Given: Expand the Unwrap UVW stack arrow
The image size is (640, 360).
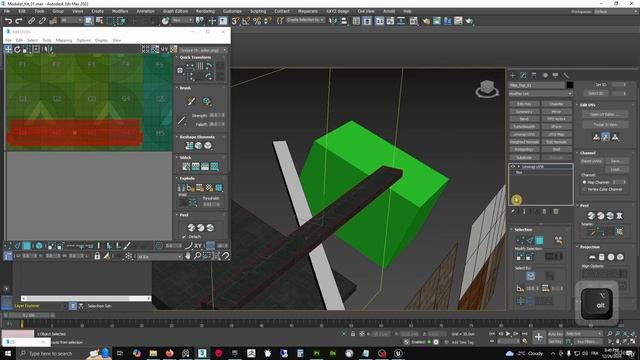Looking at the screenshot, I should [519, 167].
